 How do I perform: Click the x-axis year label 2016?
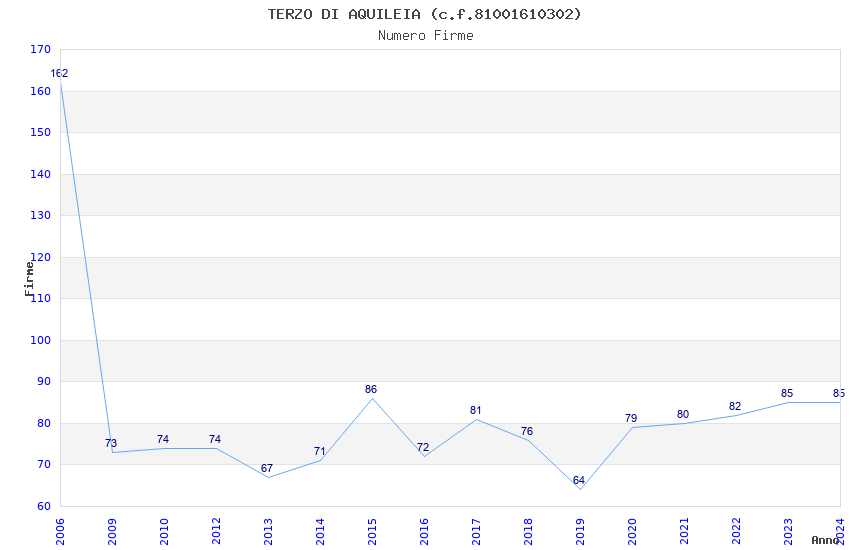pyautogui.click(x=424, y=531)
